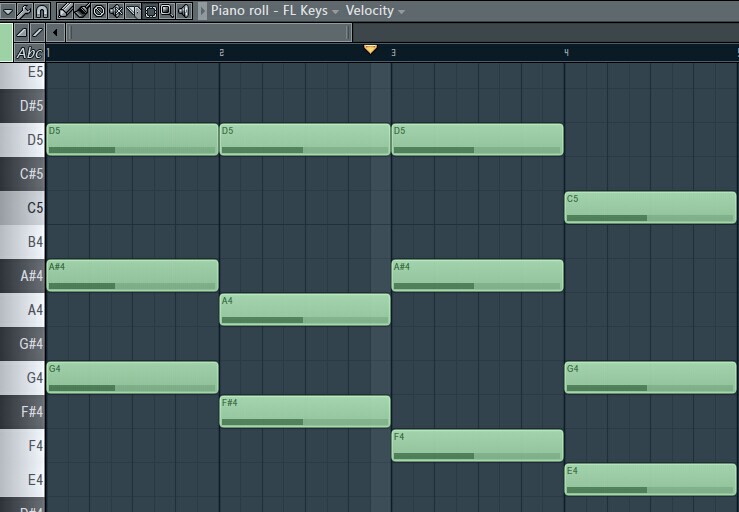Select the D5 note in bar 3
Image resolution: width=739 pixels, height=512 pixels.
pyautogui.click(x=477, y=140)
